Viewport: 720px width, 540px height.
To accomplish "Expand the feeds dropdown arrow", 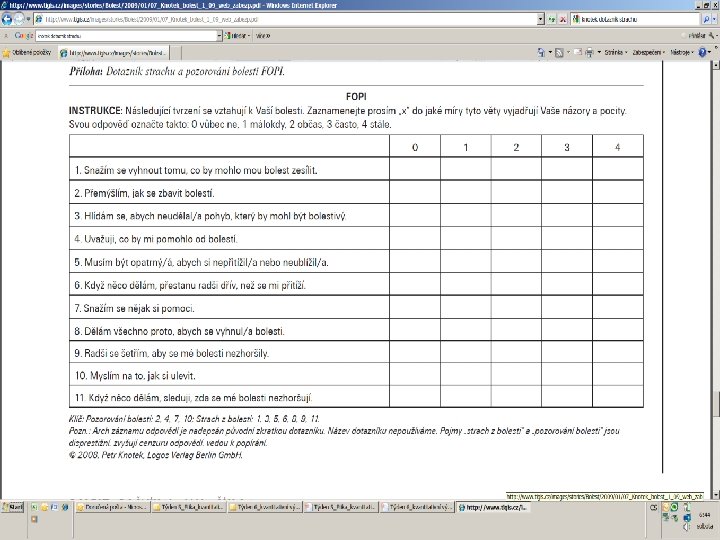I will tap(568, 53).
